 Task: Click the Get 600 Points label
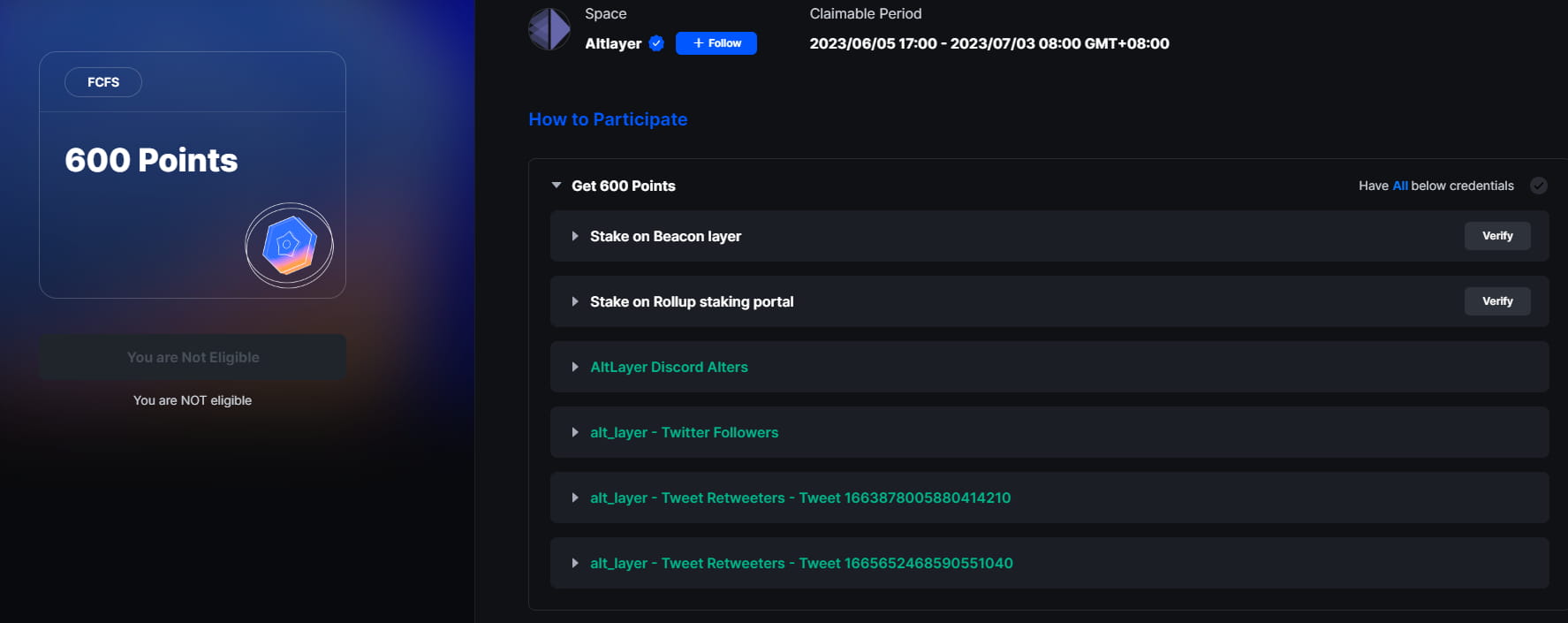(624, 186)
